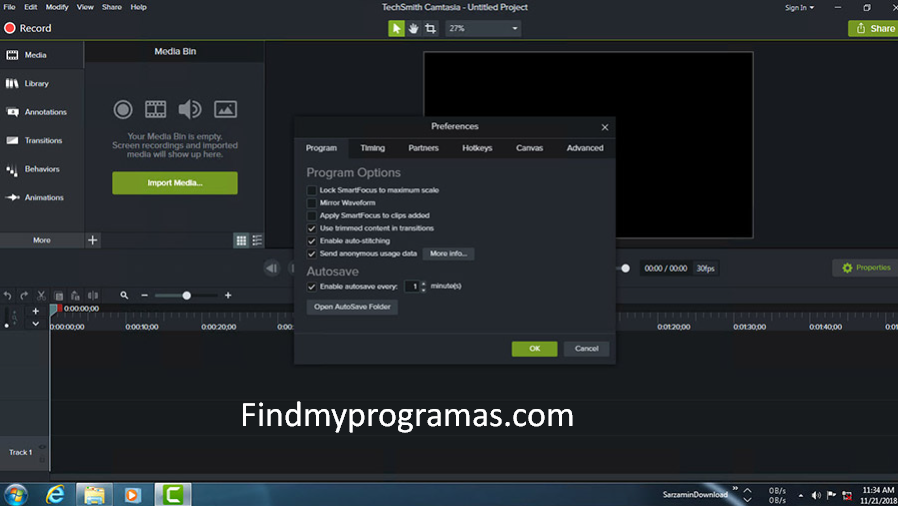Click the audio speaker icon in Media Bin

pyautogui.click(x=190, y=109)
